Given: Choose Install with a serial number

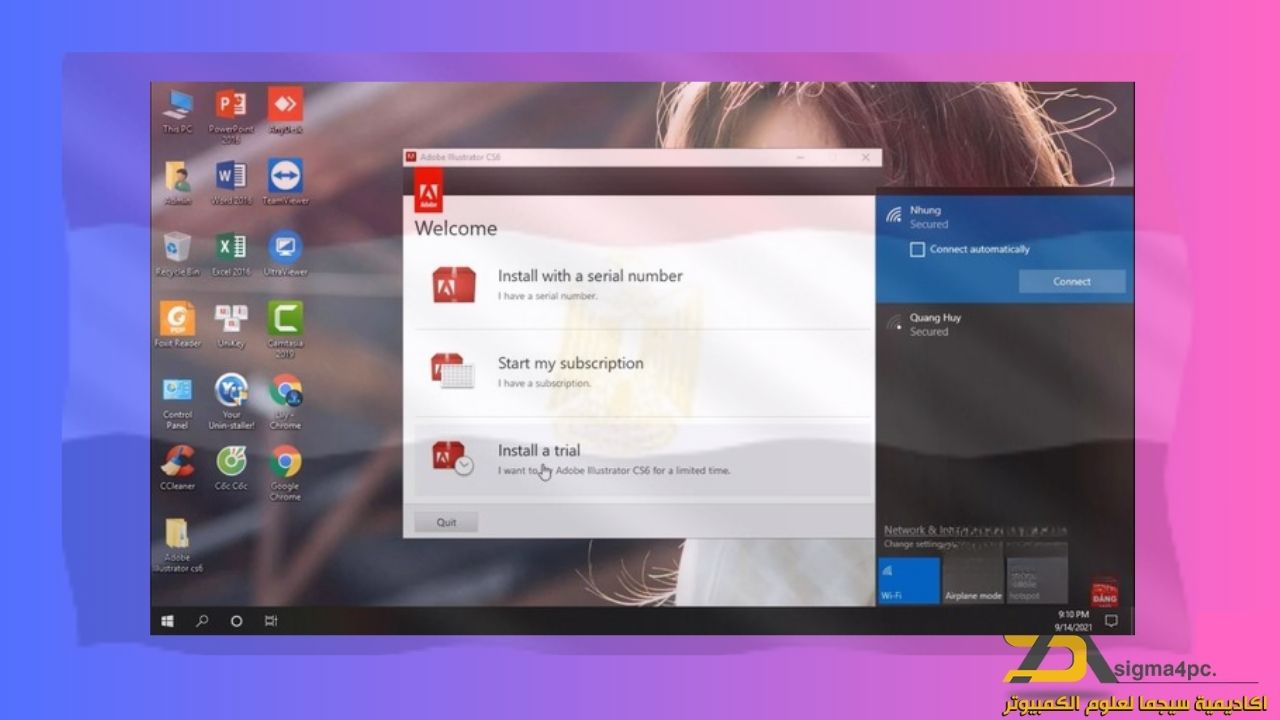Looking at the screenshot, I should click(x=643, y=285).
